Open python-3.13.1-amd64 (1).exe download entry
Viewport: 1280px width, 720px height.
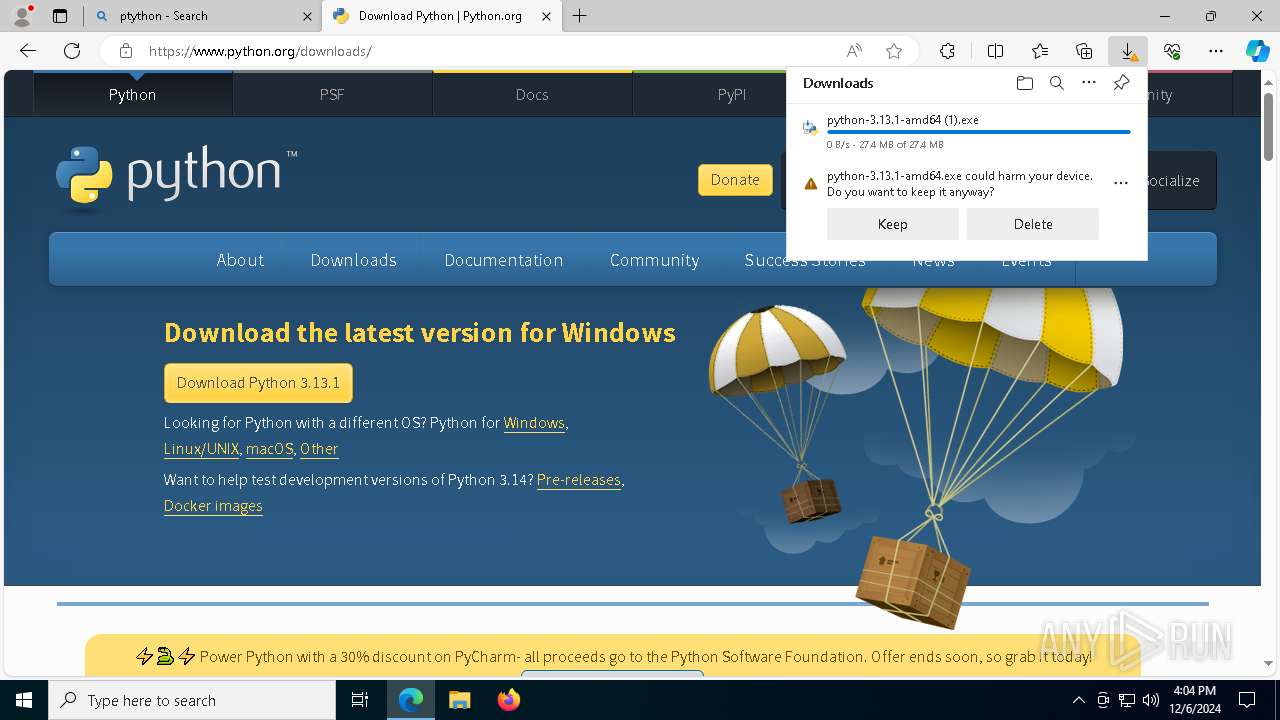[902, 120]
